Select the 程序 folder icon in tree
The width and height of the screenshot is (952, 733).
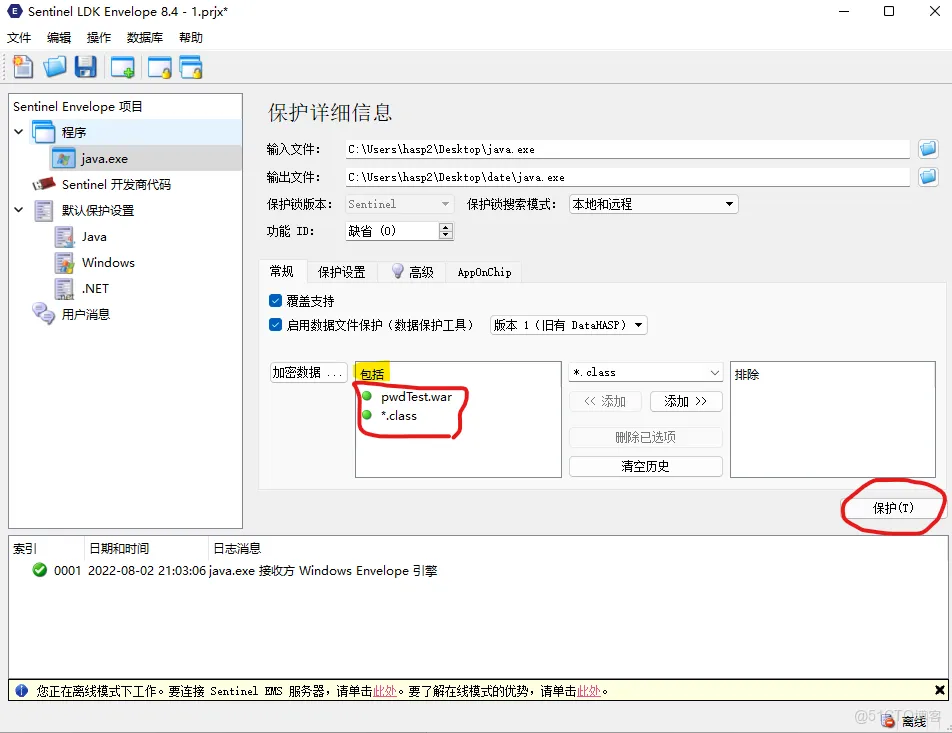coord(44,132)
